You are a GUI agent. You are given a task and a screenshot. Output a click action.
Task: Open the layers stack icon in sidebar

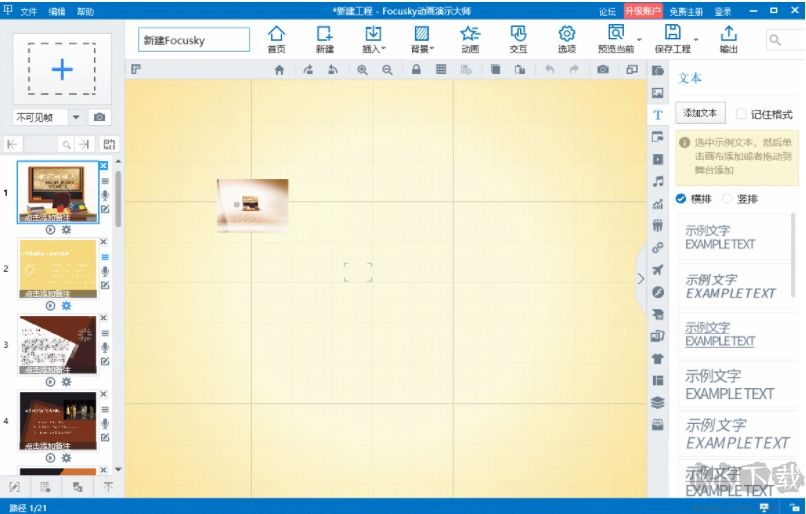[657, 402]
